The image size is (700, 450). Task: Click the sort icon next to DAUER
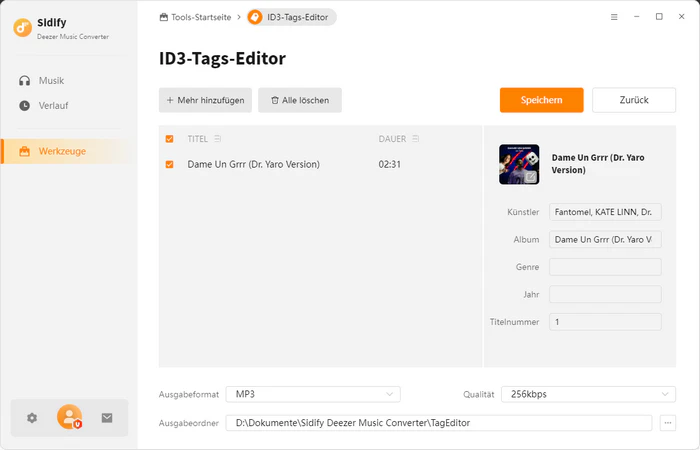[416, 139]
